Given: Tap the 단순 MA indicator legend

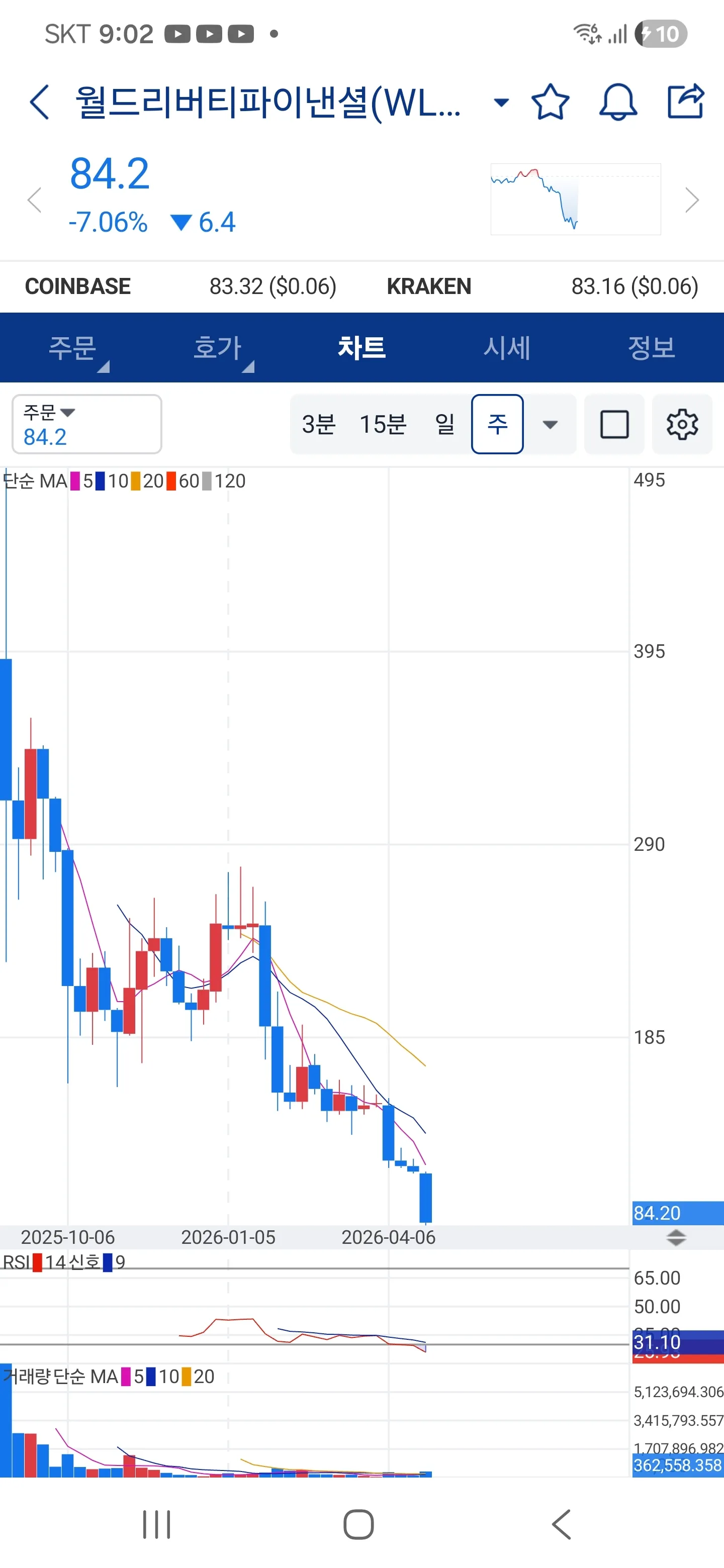Looking at the screenshot, I should pos(35,481).
